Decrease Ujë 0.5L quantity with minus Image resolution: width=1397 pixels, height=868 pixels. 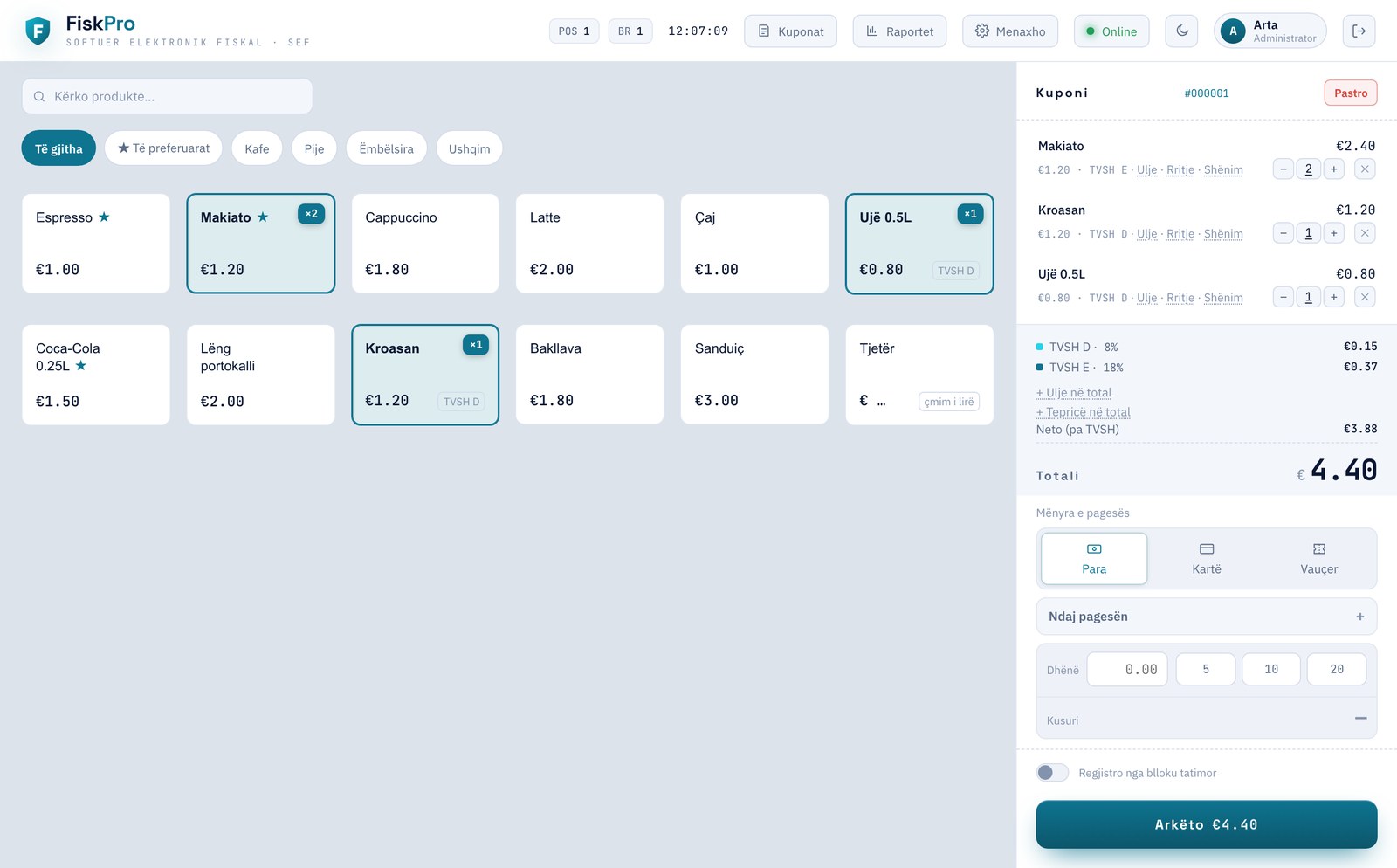[x=1283, y=297]
